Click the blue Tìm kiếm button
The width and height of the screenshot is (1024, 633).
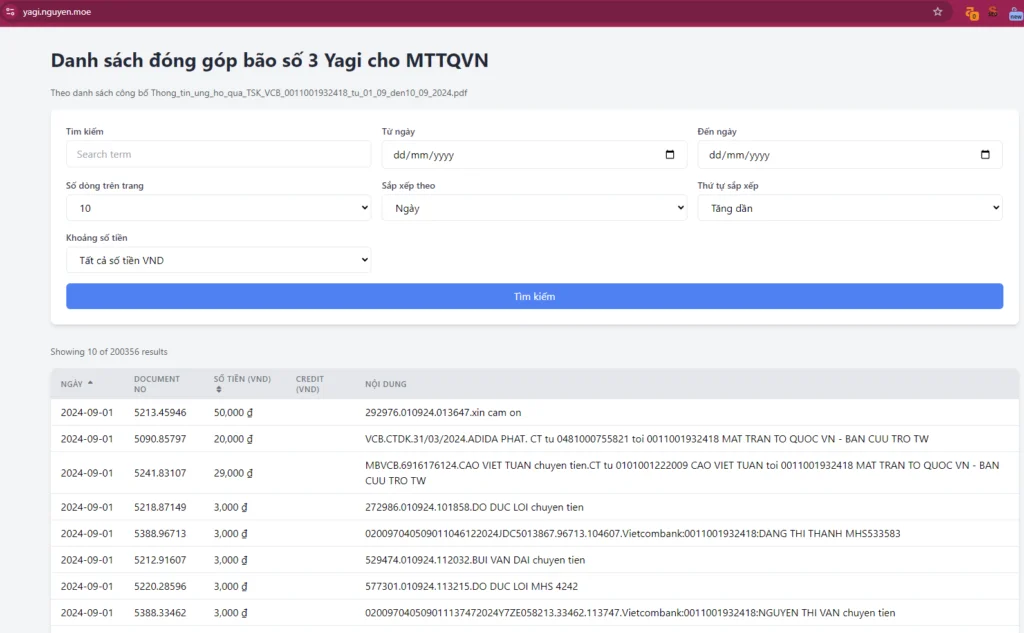click(534, 297)
